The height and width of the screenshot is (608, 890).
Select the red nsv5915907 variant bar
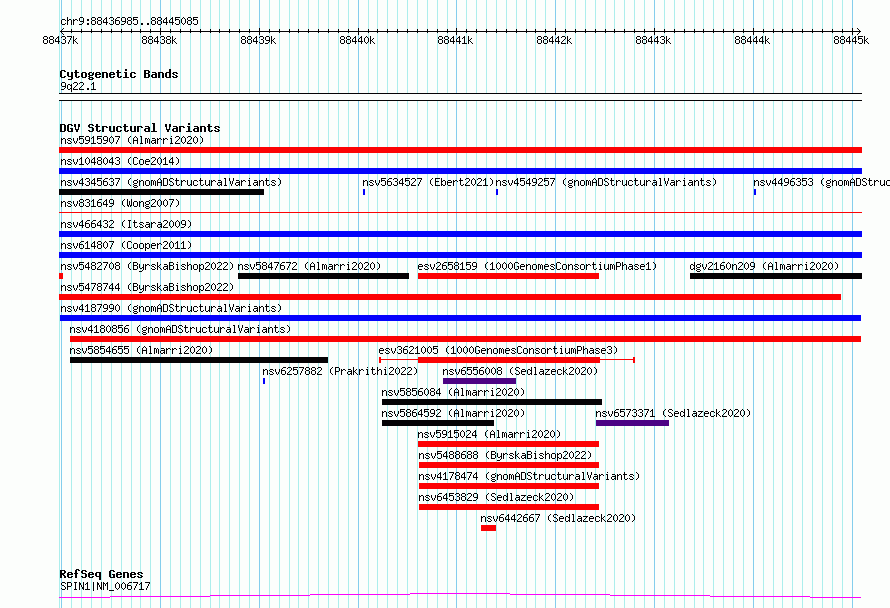460,150
